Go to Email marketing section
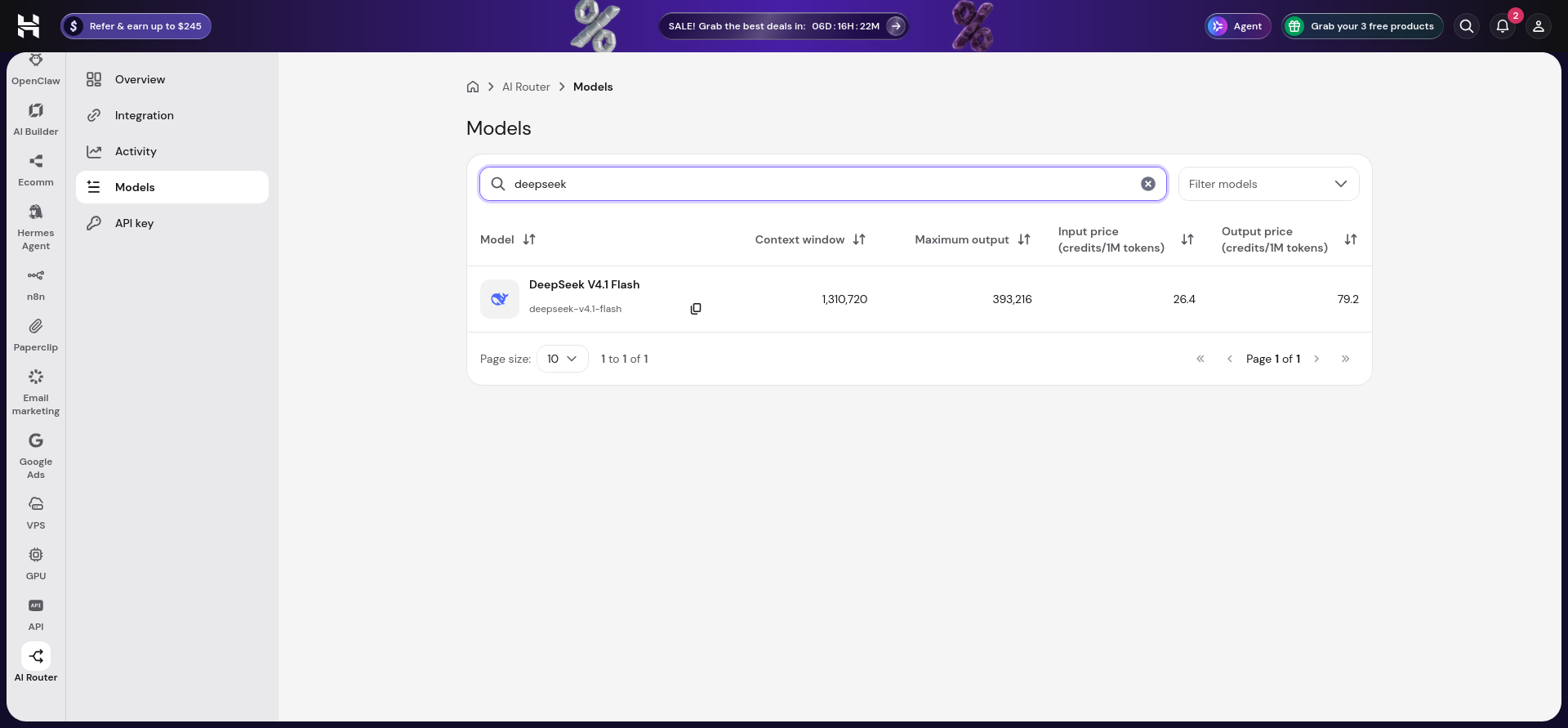Viewport: 1568px width, 728px height. click(x=36, y=392)
